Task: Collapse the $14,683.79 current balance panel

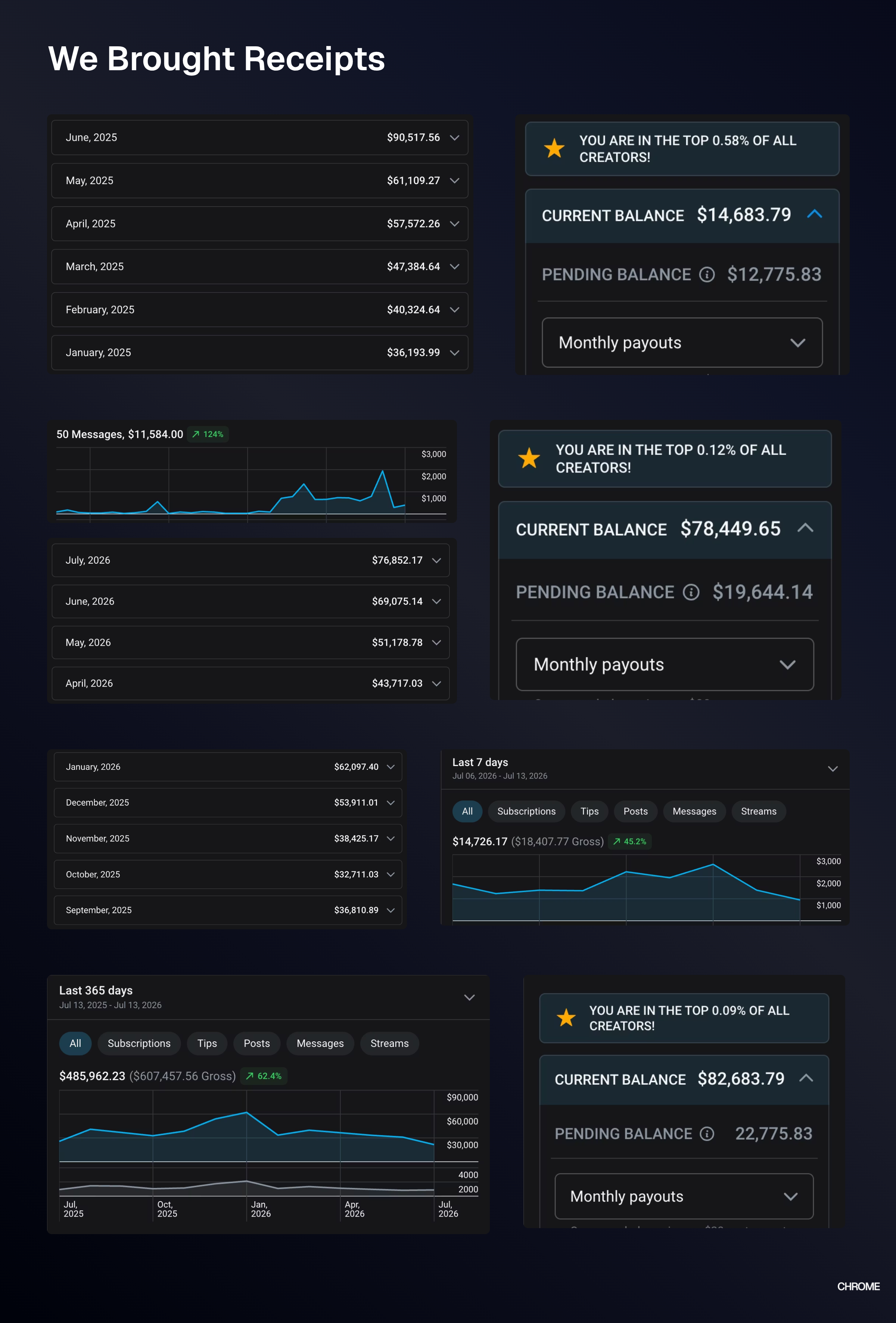Action: click(x=815, y=214)
